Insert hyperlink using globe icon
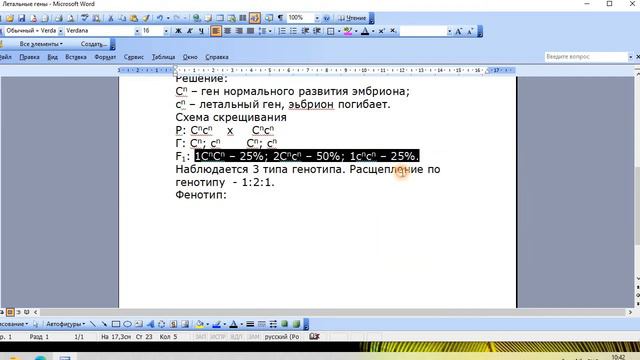This screenshot has height=360, width=640. [x=197, y=18]
